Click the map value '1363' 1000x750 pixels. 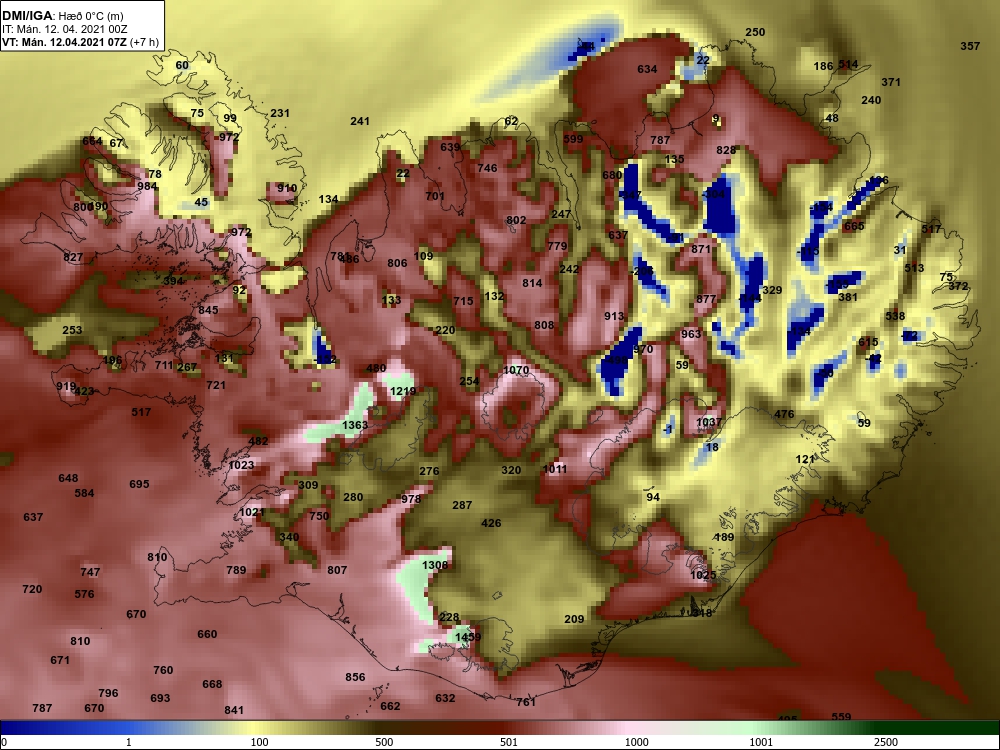coord(355,425)
